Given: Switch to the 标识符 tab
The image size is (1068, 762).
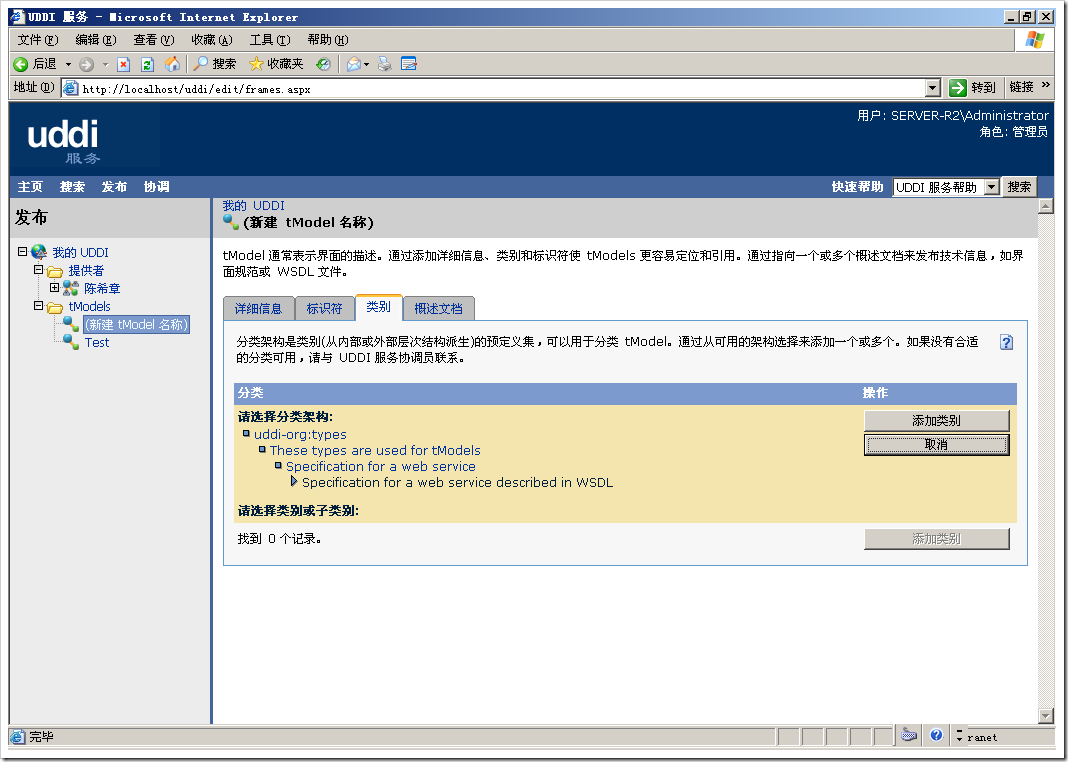Looking at the screenshot, I should click(324, 308).
